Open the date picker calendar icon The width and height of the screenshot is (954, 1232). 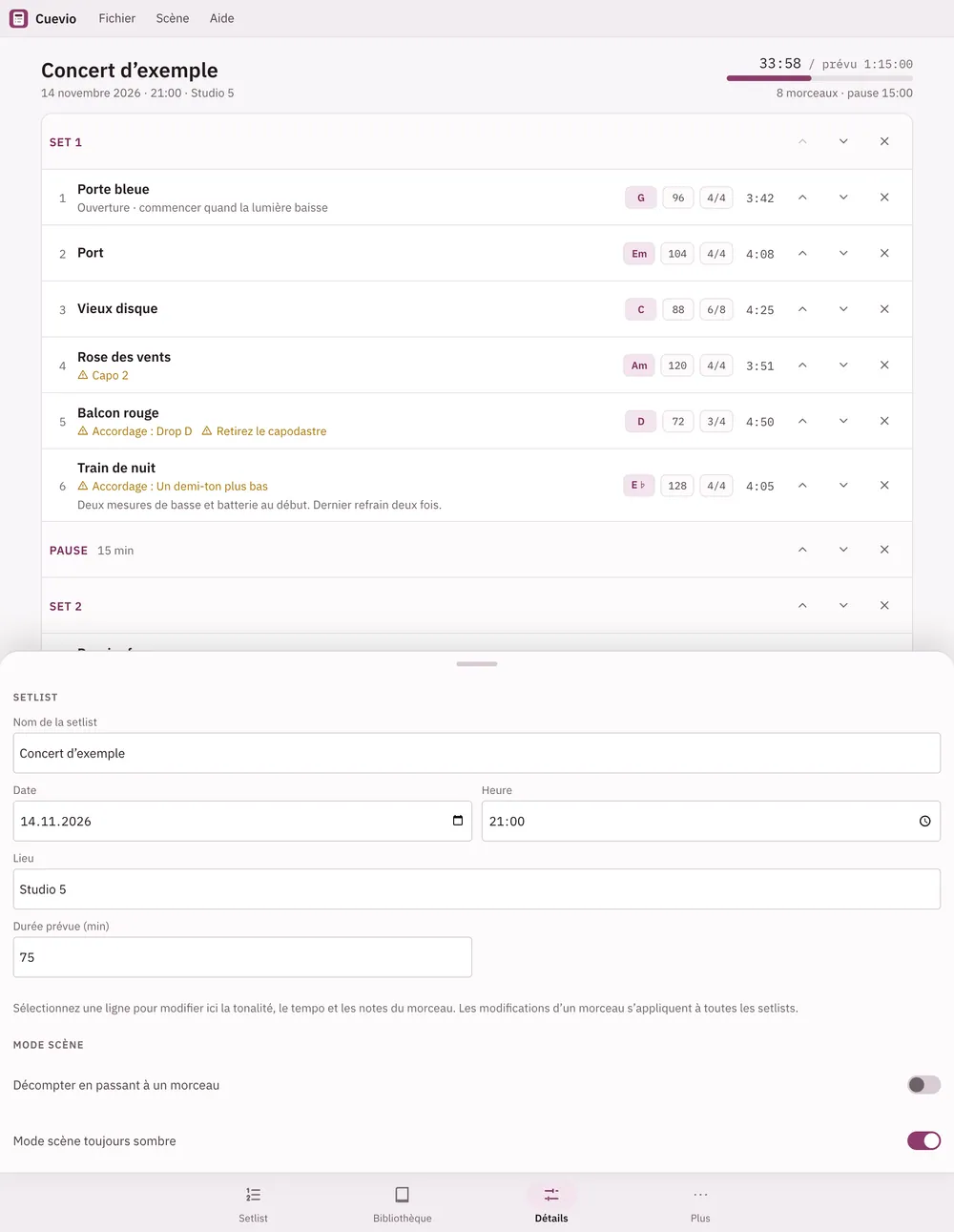pos(458,821)
